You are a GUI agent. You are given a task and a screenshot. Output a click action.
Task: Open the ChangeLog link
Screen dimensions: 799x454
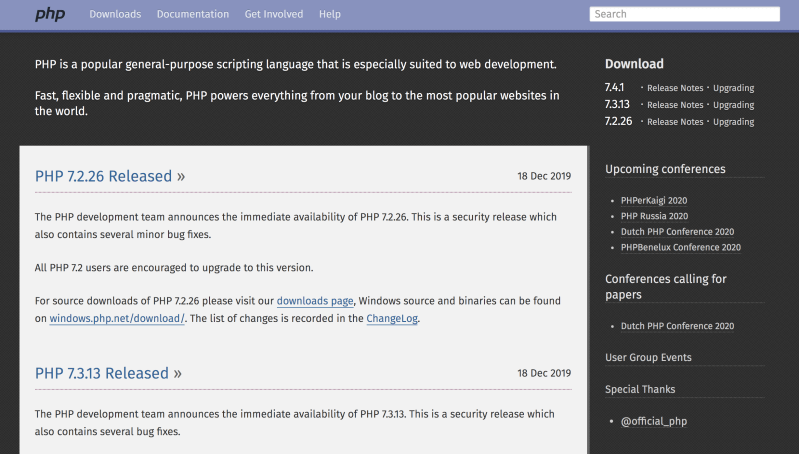(392, 318)
